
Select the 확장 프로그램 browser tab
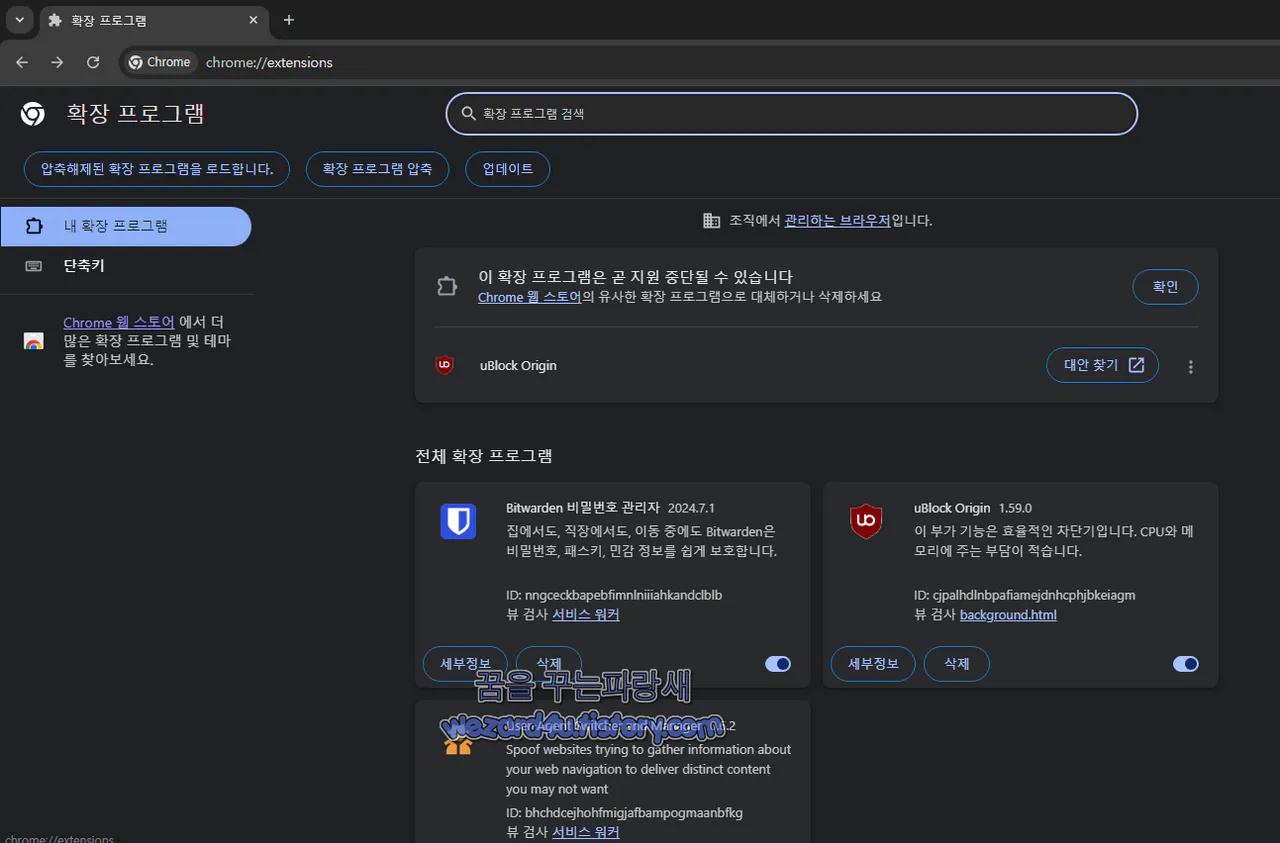(154, 20)
